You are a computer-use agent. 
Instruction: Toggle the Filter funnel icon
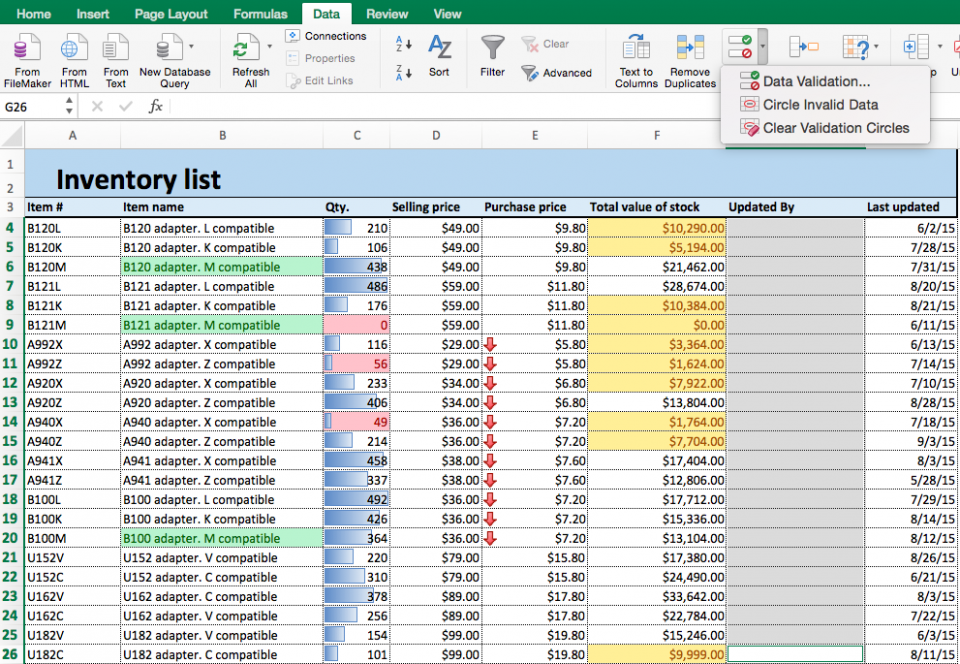492,49
